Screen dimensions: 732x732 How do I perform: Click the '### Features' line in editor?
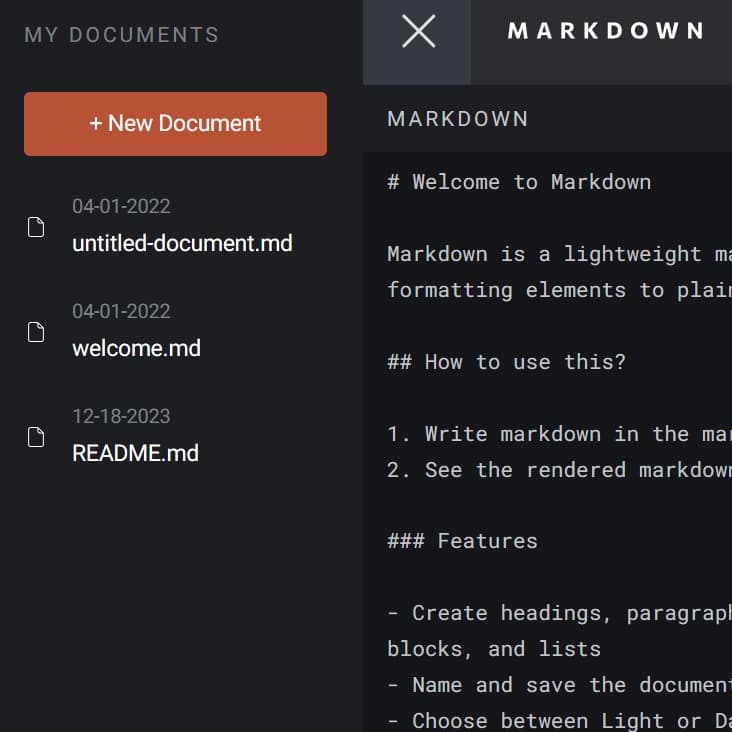(x=463, y=541)
